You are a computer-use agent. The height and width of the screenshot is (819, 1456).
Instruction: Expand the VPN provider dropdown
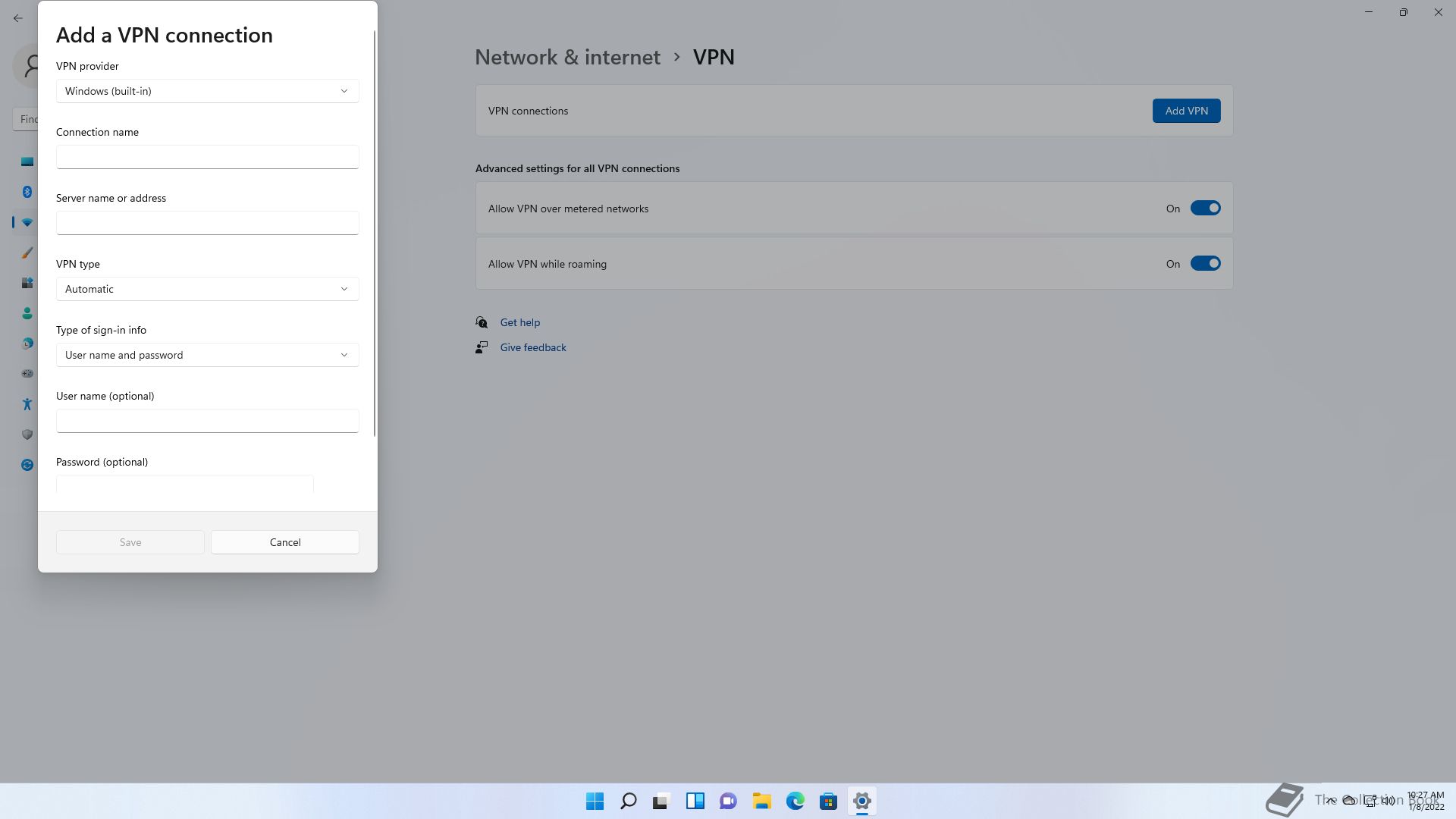pos(207,91)
